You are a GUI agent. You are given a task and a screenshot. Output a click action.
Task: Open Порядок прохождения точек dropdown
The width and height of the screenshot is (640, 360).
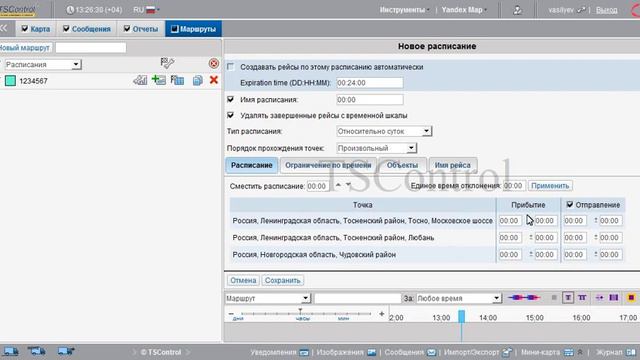(376, 148)
